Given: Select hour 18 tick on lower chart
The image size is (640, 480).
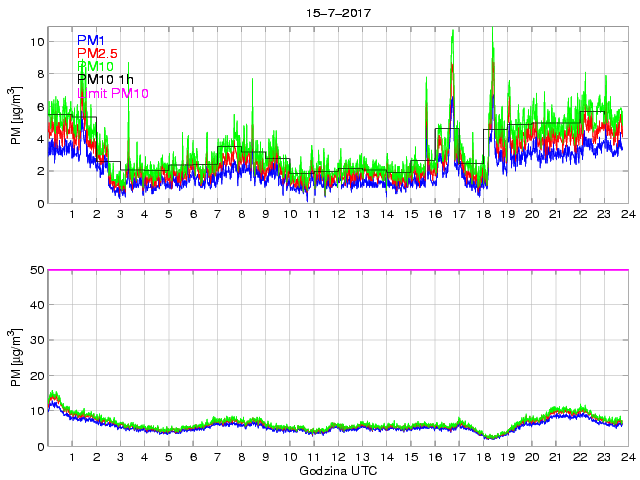Looking at the screenshot, I should (x=483, y=457).
